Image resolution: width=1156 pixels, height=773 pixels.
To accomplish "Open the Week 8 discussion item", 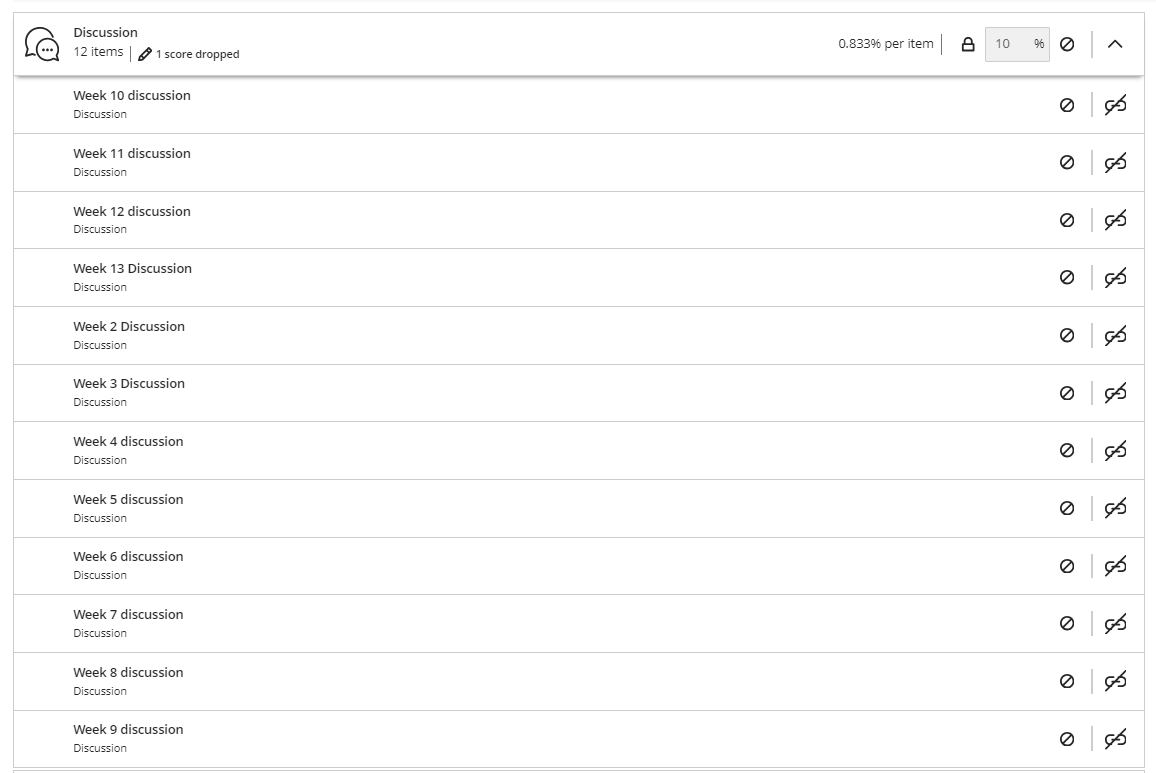I will click(x=128, y=673).
